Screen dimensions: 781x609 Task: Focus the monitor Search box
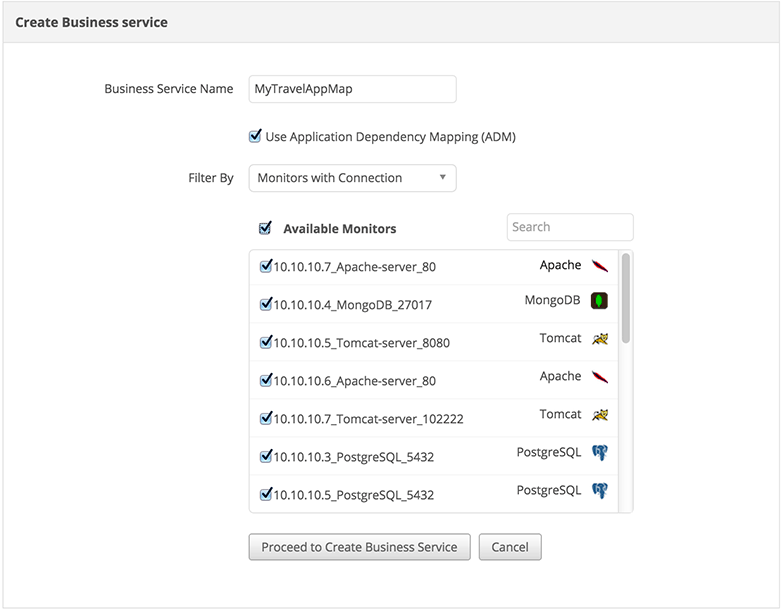point(570,227)
